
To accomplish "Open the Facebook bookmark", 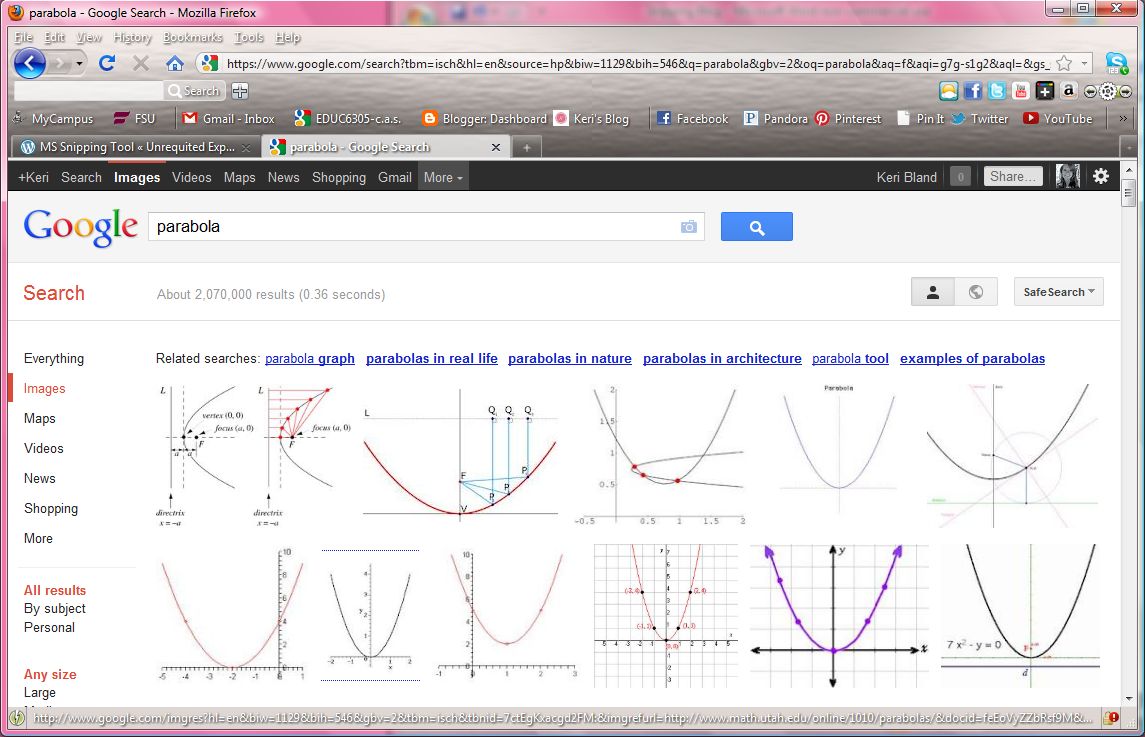I will click(x=692, y=118).
